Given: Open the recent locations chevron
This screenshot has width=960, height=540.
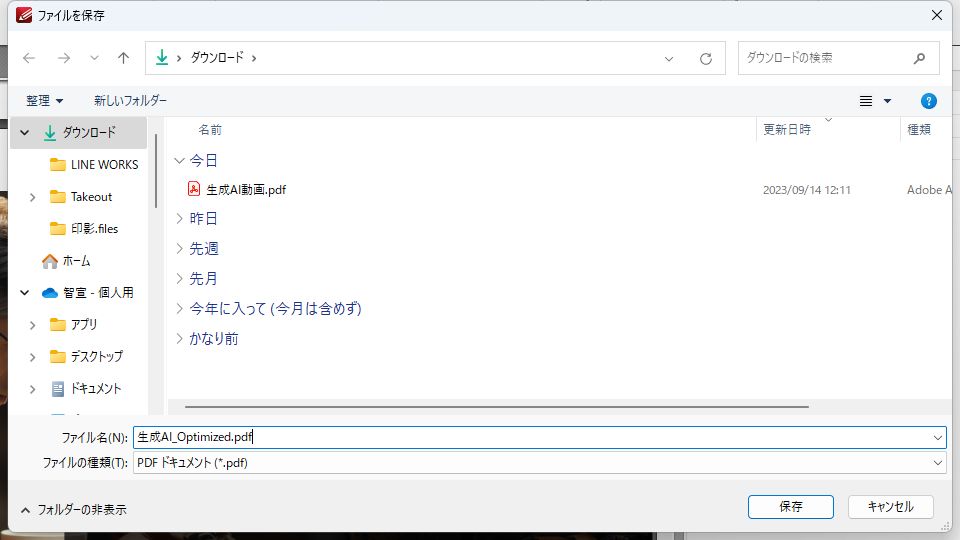Looking at the screenshot, I should point(94,58).
